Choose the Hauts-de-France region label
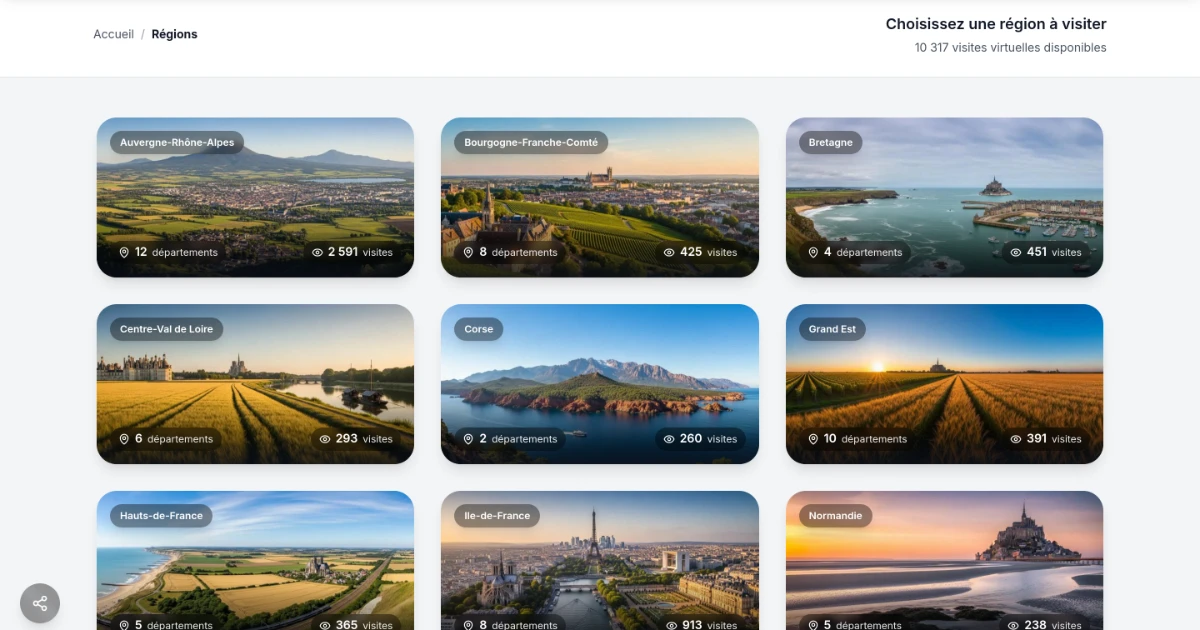This screenshot has height=630, width=1200. pos(161,516)
